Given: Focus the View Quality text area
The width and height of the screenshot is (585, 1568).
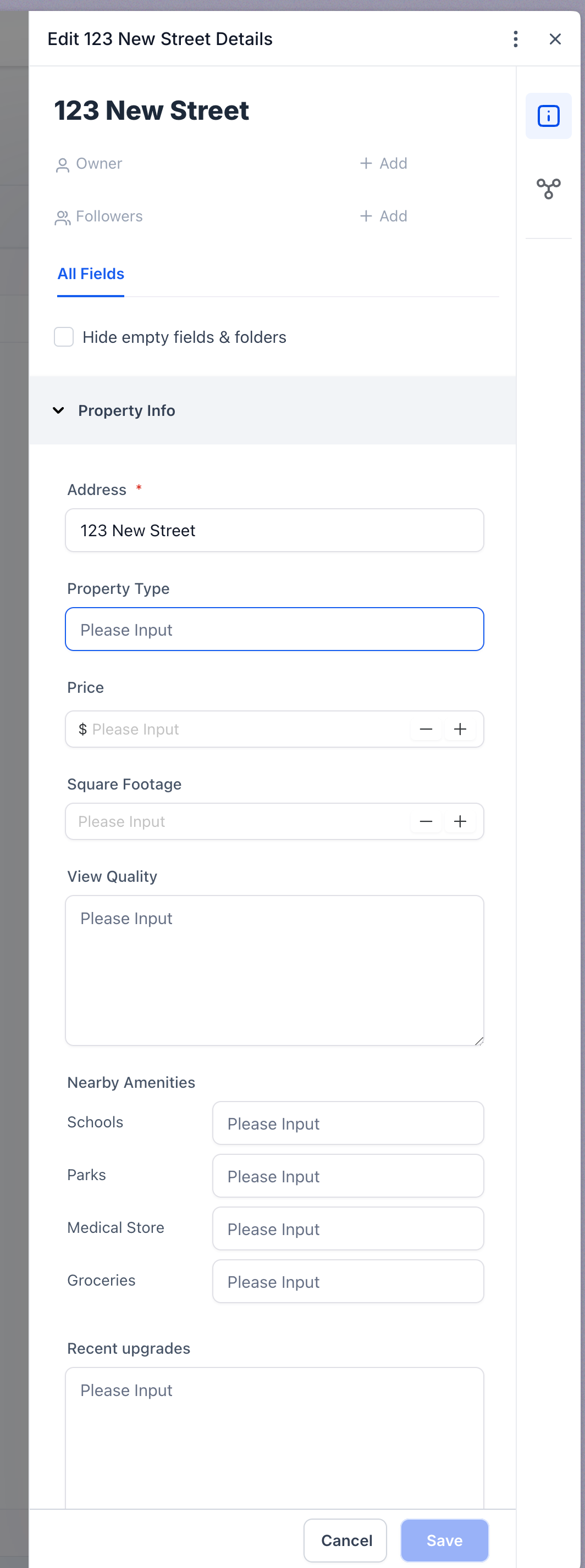Looking at the screenshot, I should coord(274,970).
